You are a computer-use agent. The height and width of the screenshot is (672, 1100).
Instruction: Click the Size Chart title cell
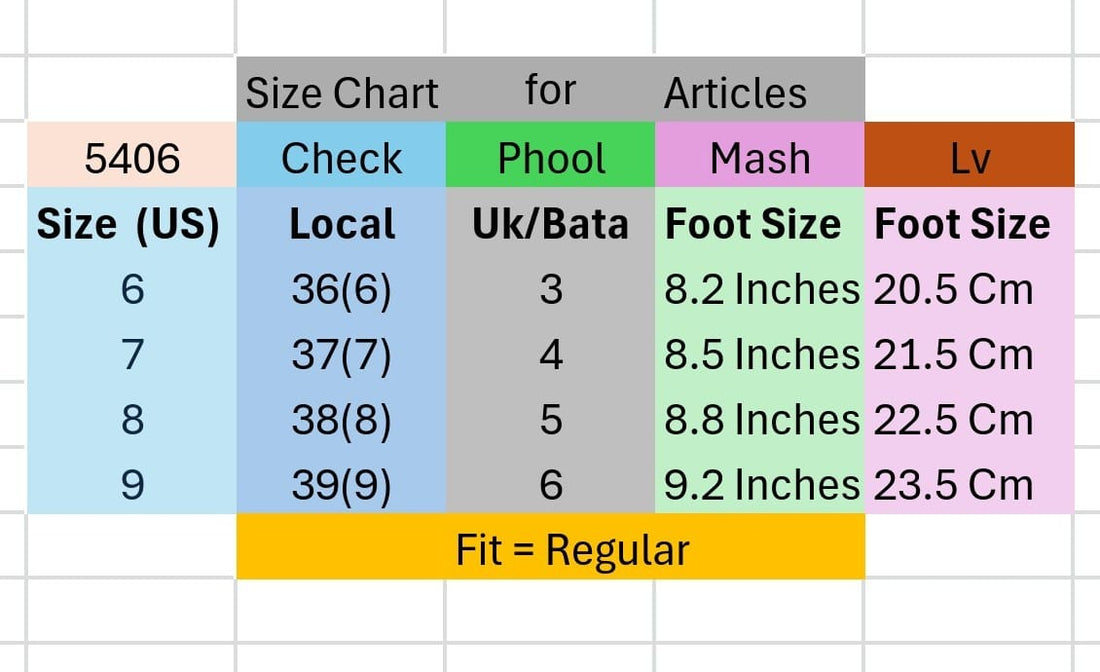pos(342,93)
